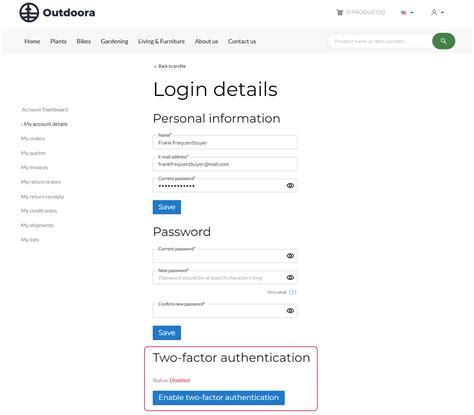Click password strength help icon
This screenshot has width=474, height=415.
292,292
